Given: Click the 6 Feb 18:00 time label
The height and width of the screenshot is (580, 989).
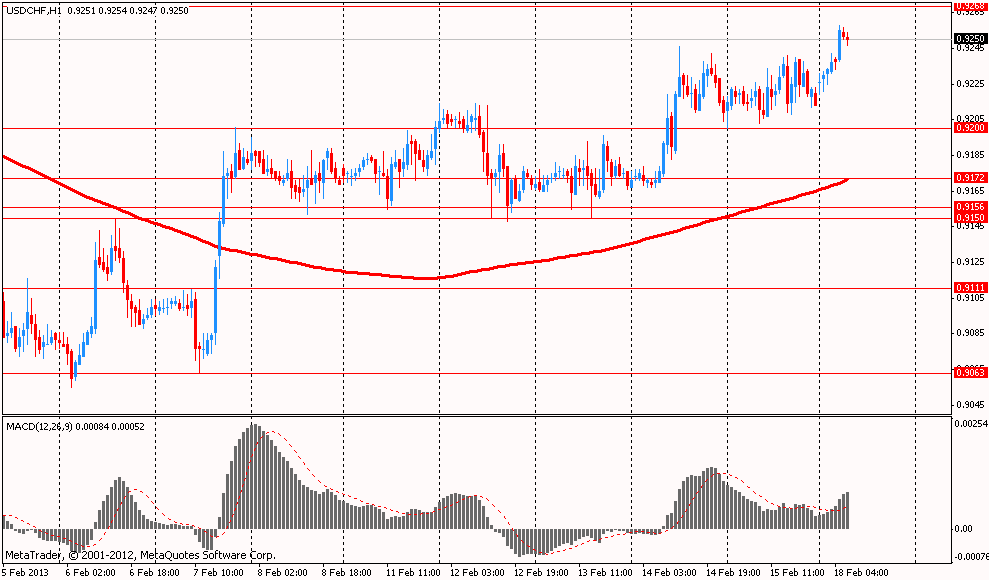Looking at the screenshot, I should [x=155, y=572].
